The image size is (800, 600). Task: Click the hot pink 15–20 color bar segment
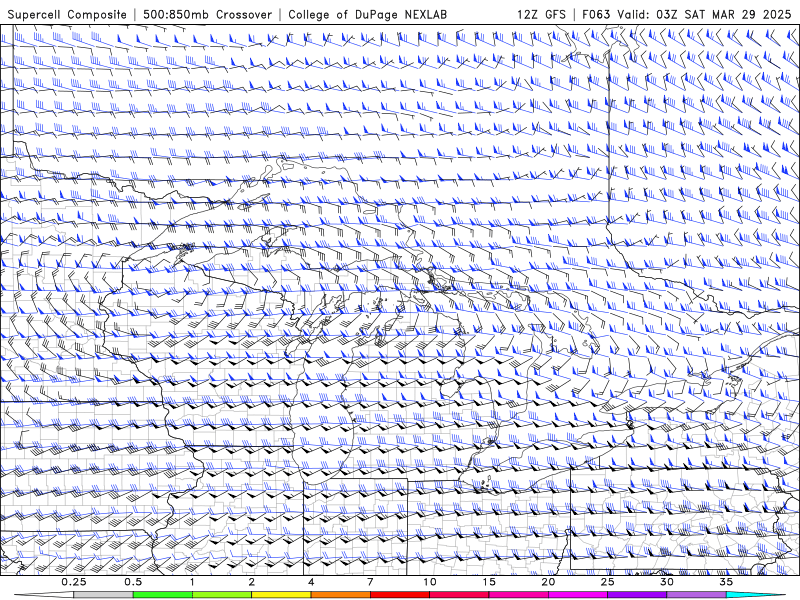pyautogui.click(x=518, y=595)
